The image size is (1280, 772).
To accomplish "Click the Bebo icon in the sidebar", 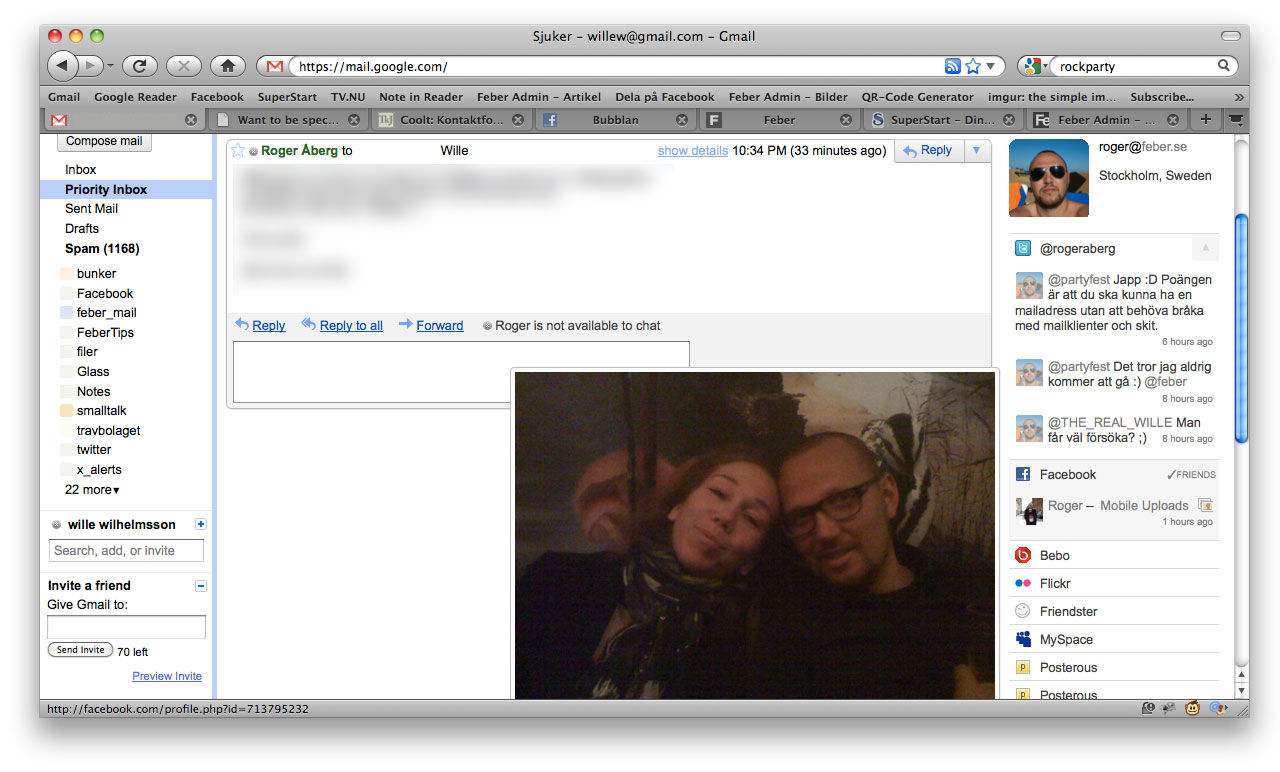I will click(1022, 555).
